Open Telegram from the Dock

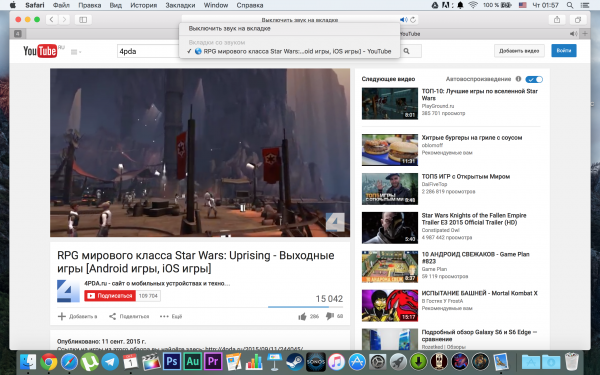[x=110, y=362]
